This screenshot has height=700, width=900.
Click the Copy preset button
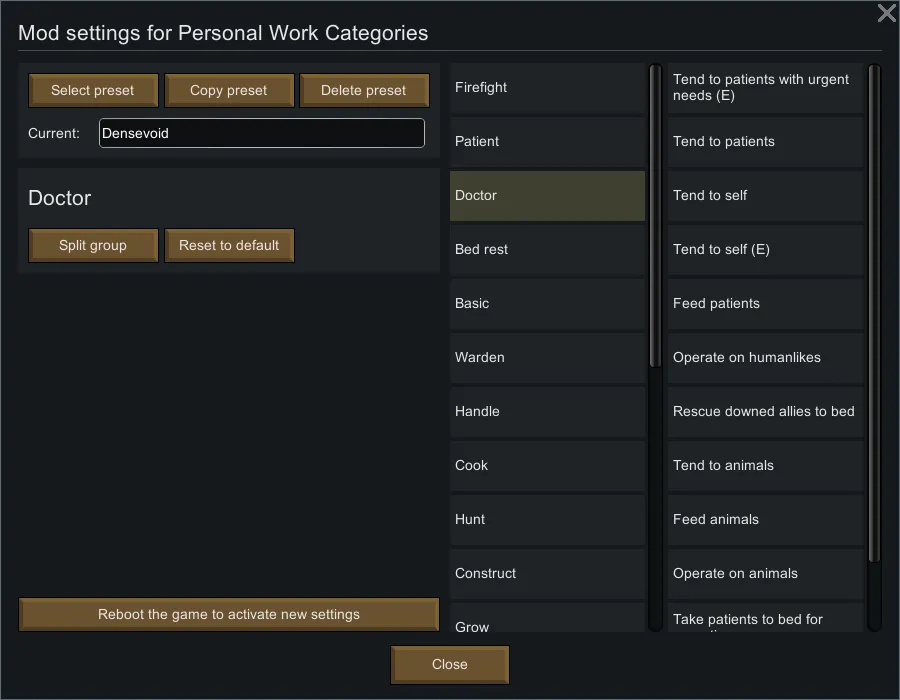pyautogui.click(x=229, y=90)
